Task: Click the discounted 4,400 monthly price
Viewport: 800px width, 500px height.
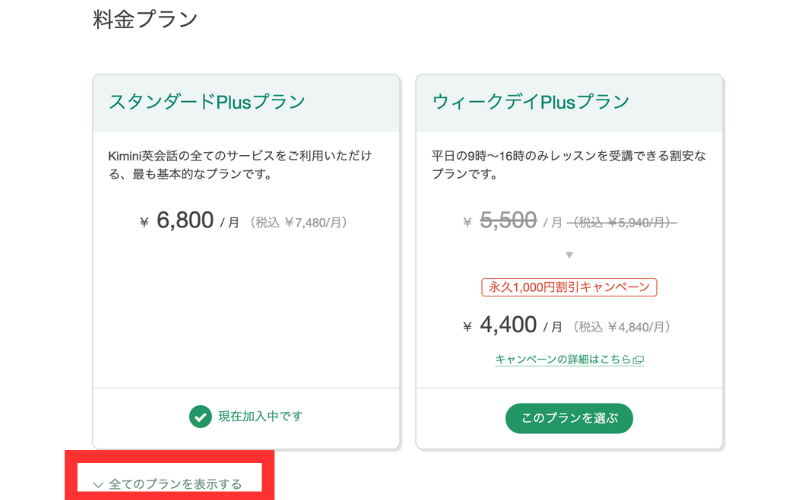Action: coord(508,324)
